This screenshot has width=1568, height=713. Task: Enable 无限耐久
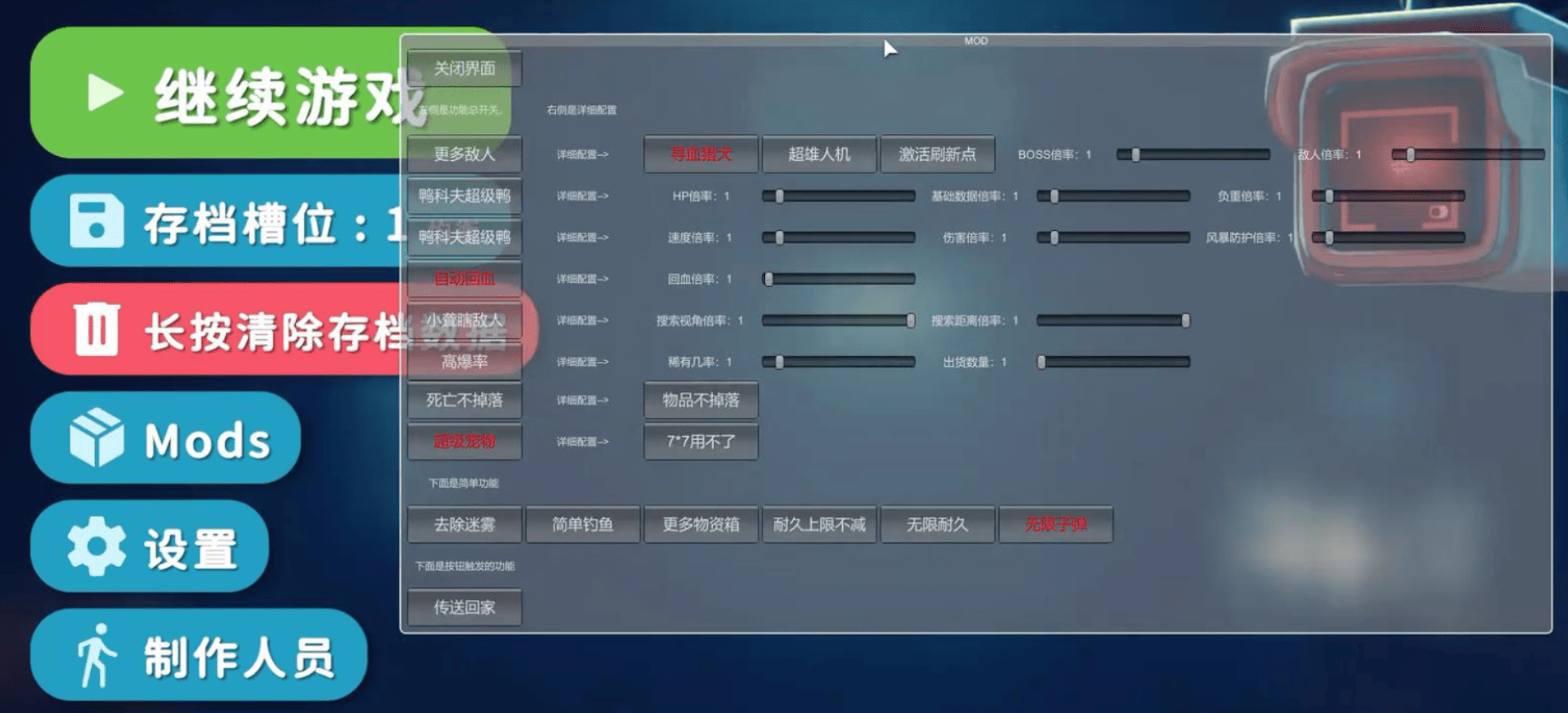tap(937, 525)
